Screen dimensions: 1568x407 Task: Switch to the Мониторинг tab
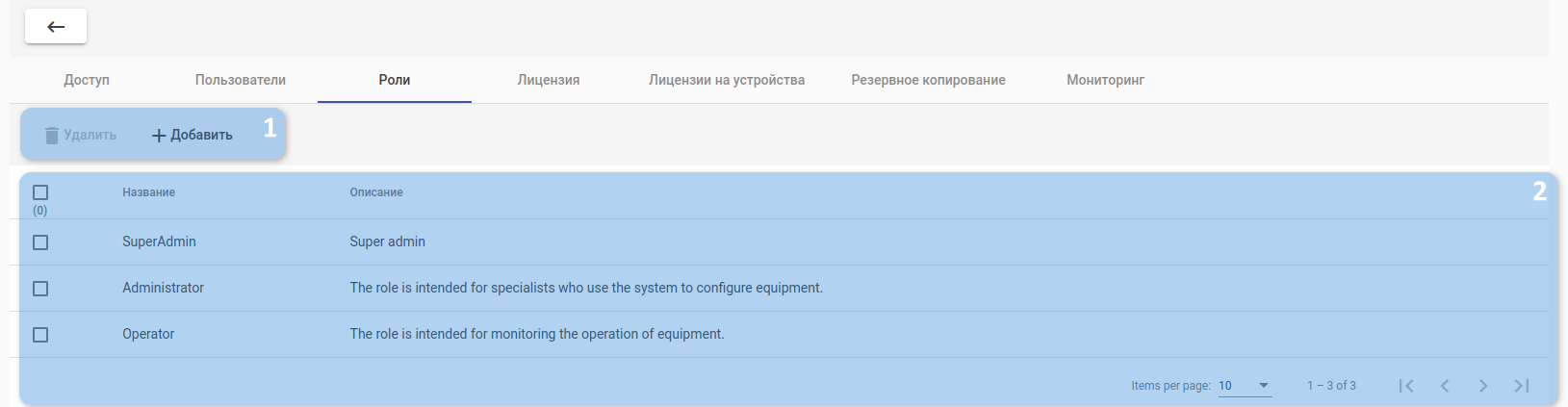pos(1105,80)
